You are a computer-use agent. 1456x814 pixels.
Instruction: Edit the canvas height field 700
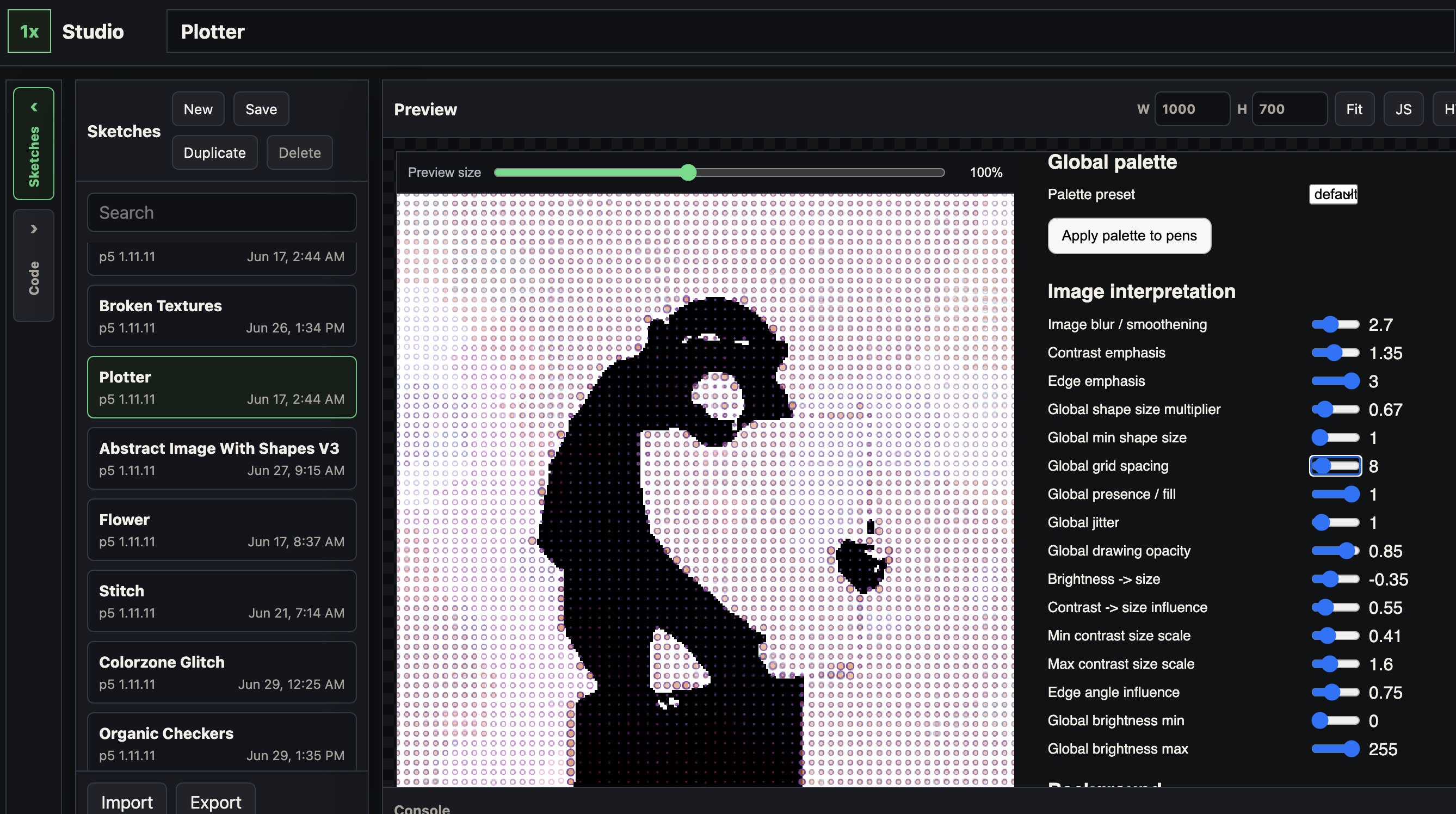[1290, 109]
